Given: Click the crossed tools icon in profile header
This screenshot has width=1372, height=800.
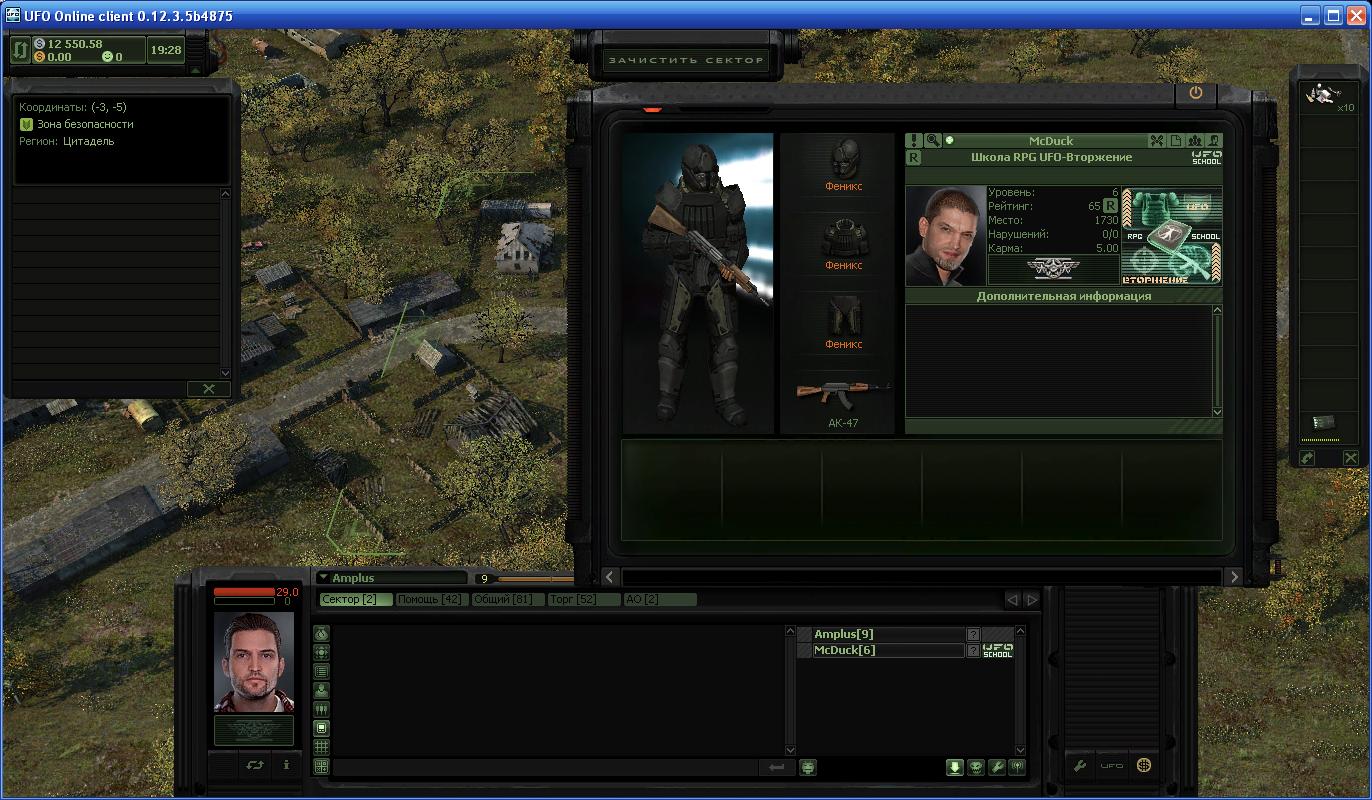Looking at the screenshot, I should point(1157,141).
